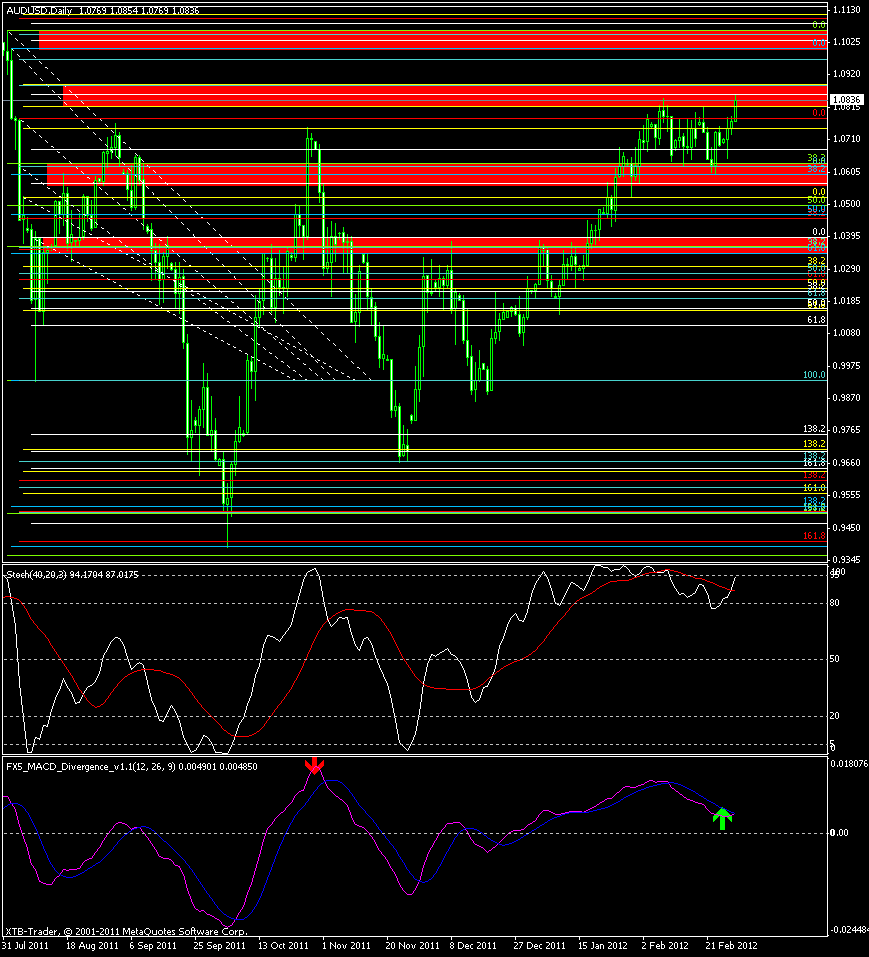This screenshot has width=869, height=957.
Task: Click the red 161.8 Fibonacci label near the chart bottom
Action: [814, 536]
